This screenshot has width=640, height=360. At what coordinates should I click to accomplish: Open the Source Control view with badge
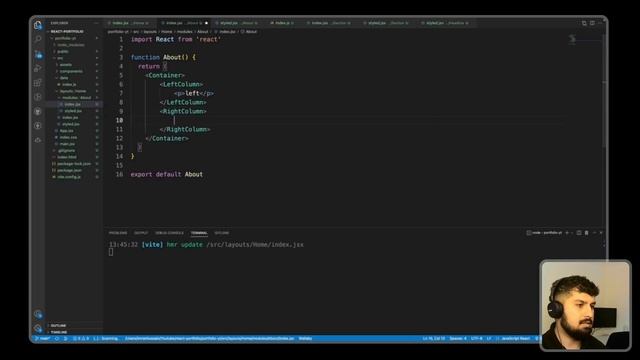coord(38,54)
